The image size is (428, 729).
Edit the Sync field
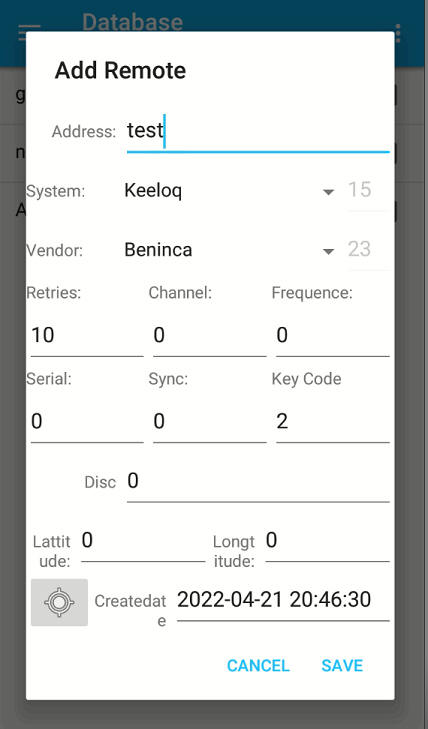coord(210,422)
